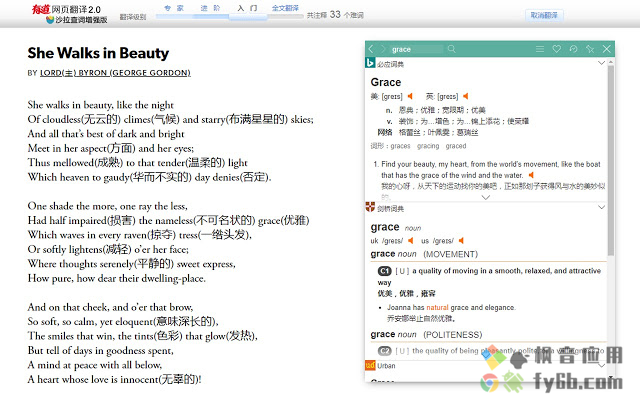Click the C1 level badge in Cambridge entry
This screenshot has height=400, width=640.
pyautogui.click(x=384, y=271)
